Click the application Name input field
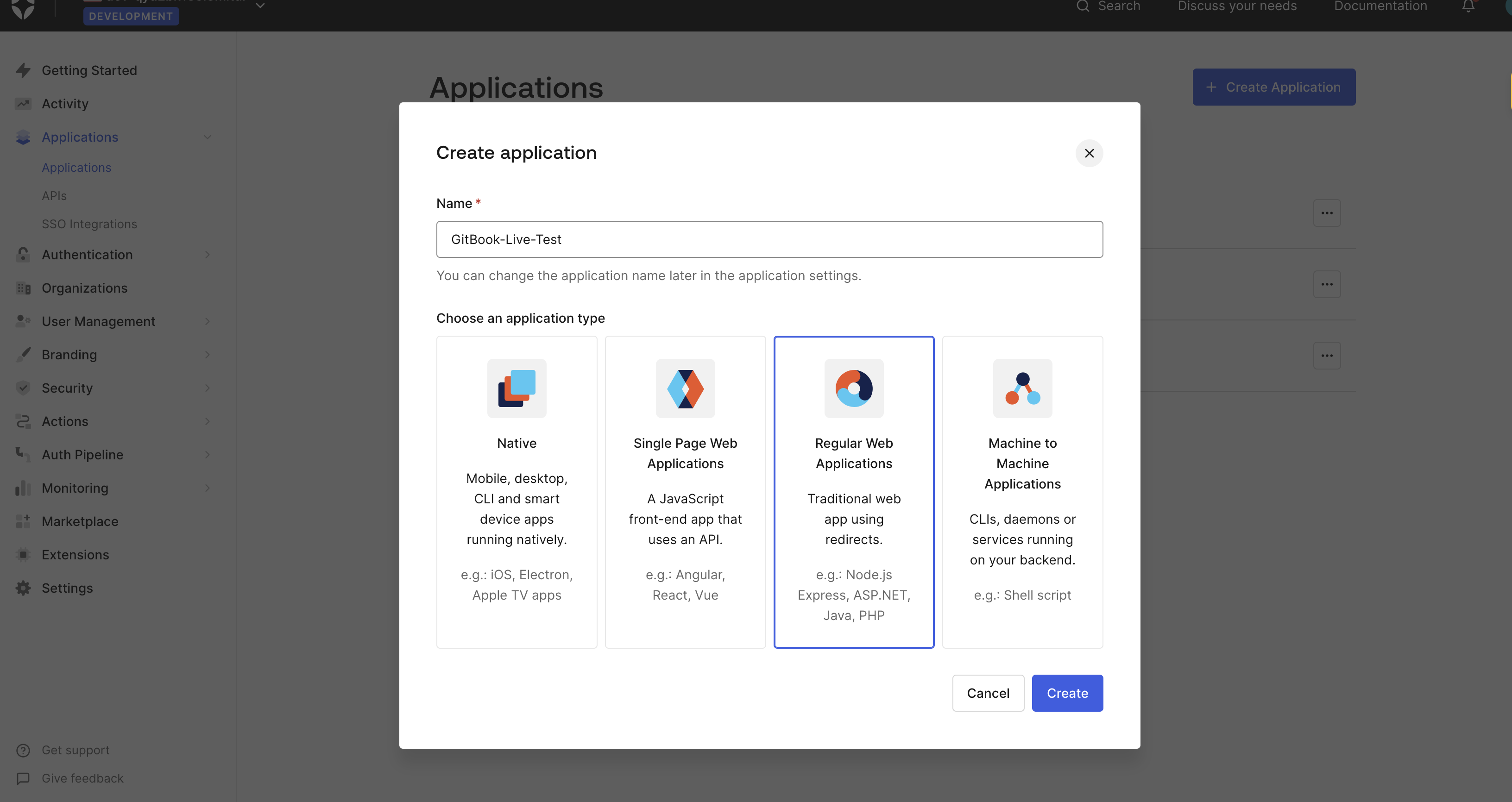Image resolution: width=1512 pixels, height=802 pixels. click(769, 239)
